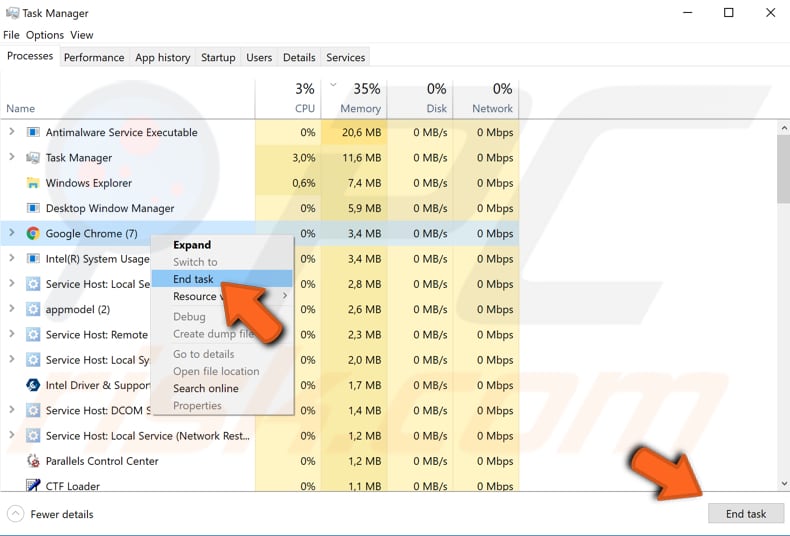Viewport: 790px width, 536px height.
Task: Click the process list scrollbar thumb
Action: [784, 169]
